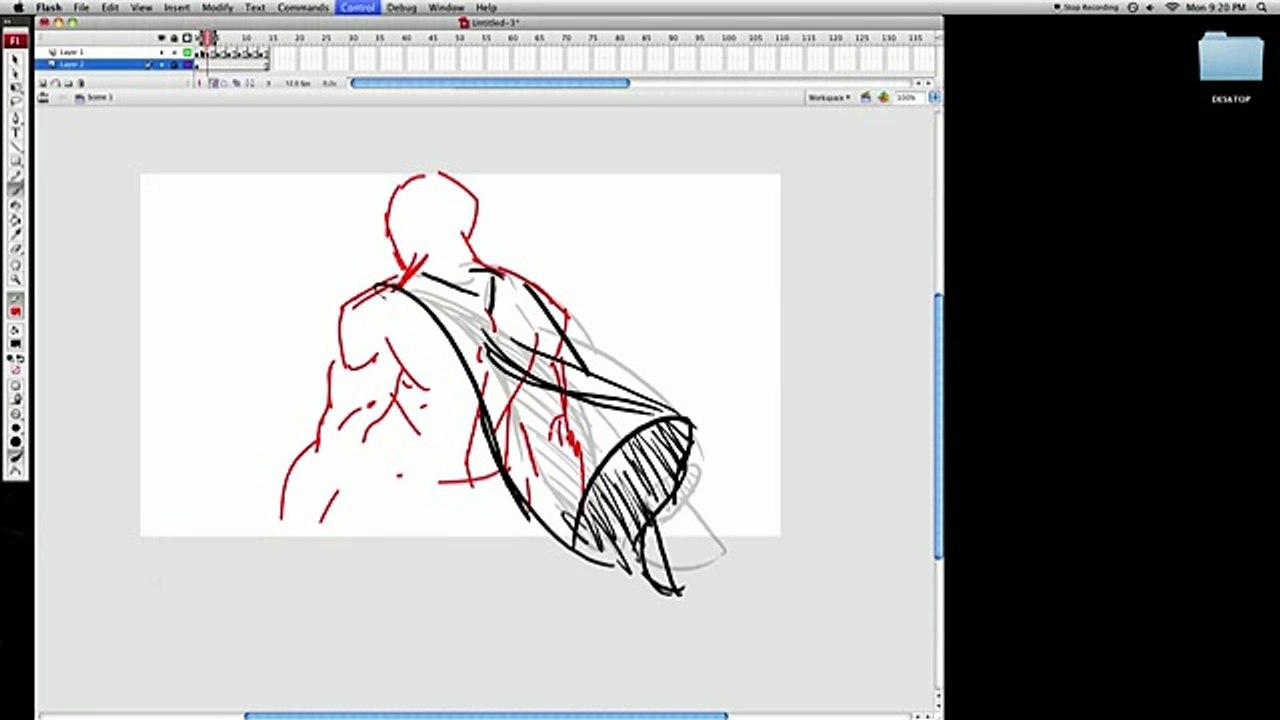Screen dimensions: 1280x720
Task: Toggle lock dot for Layer 1
Action: (x=174, y=52)
